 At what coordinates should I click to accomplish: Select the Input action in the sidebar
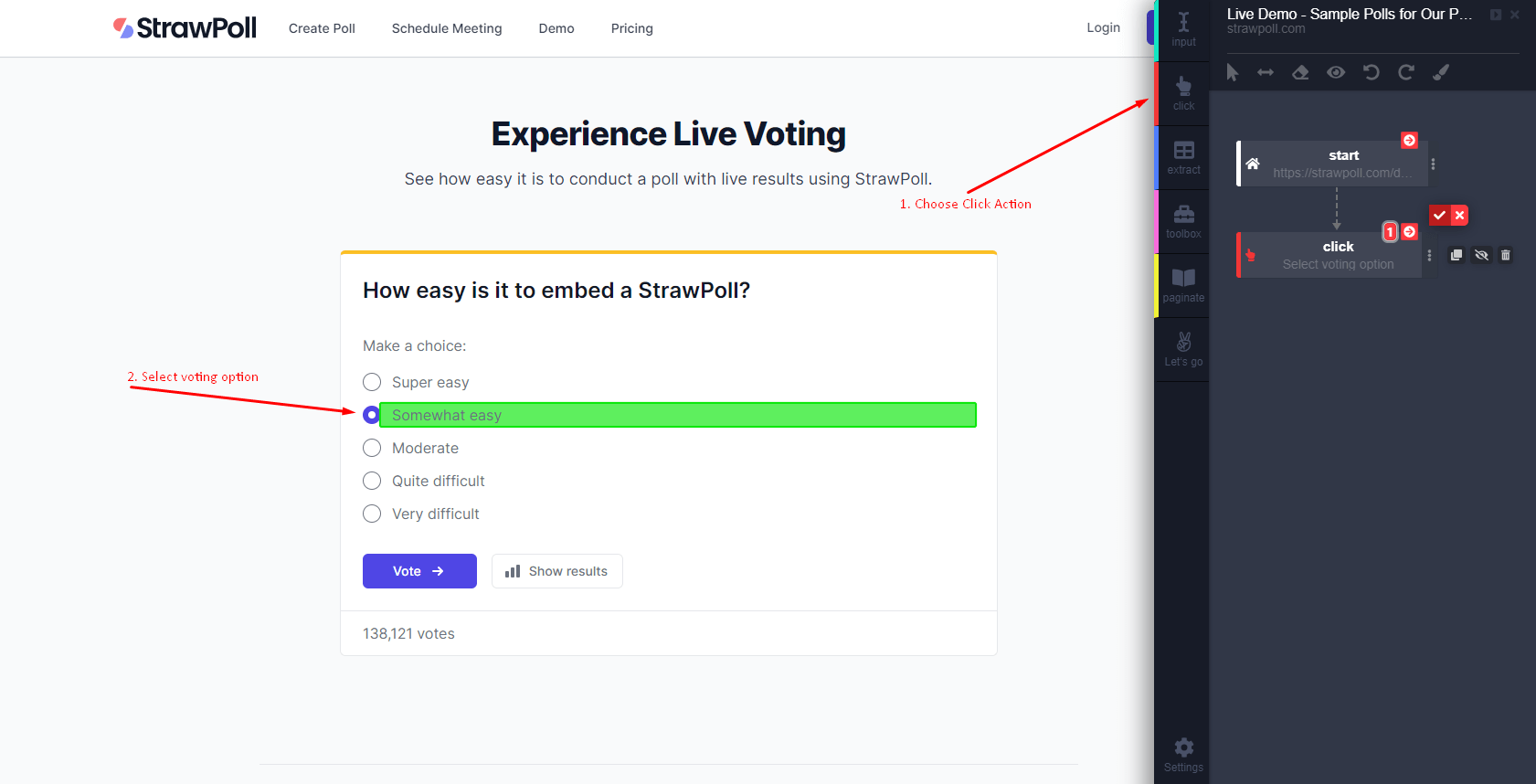coord(1183,28)
